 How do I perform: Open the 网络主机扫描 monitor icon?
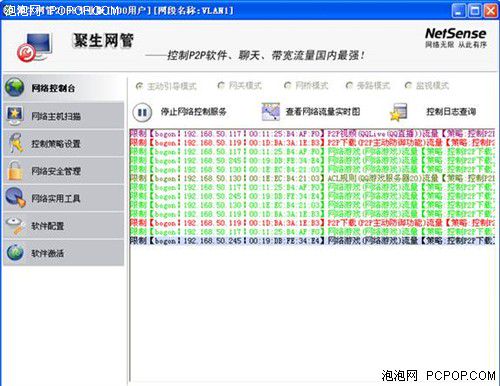point(14,115)
